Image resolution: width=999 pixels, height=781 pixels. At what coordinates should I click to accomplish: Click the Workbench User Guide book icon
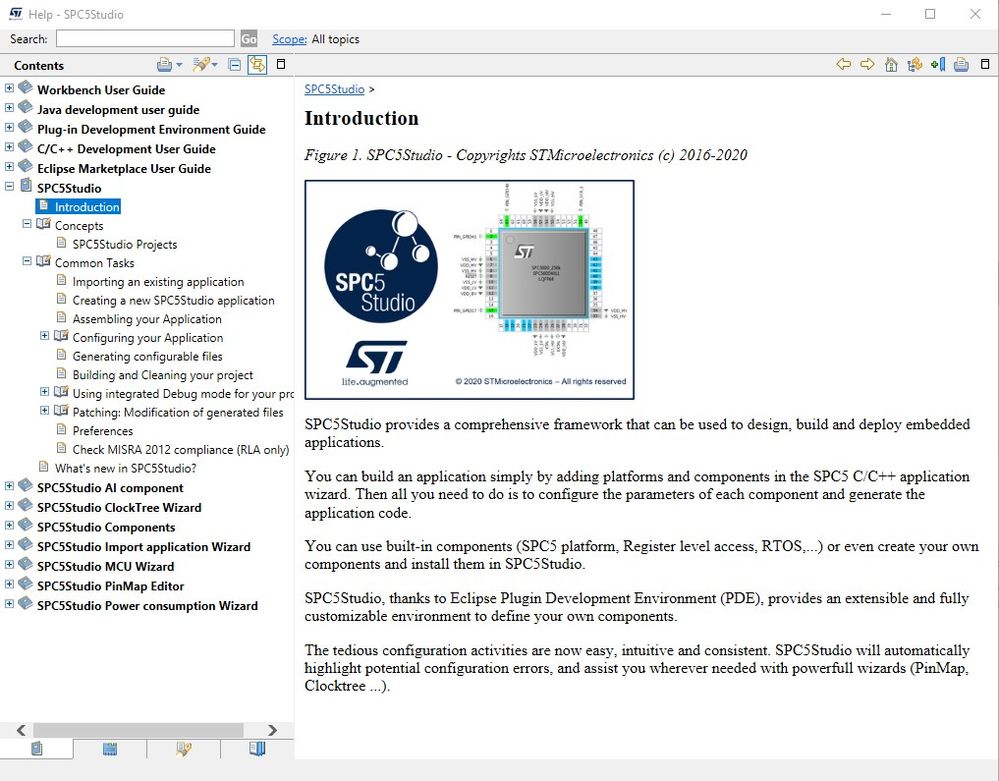[x=25, y=87]
